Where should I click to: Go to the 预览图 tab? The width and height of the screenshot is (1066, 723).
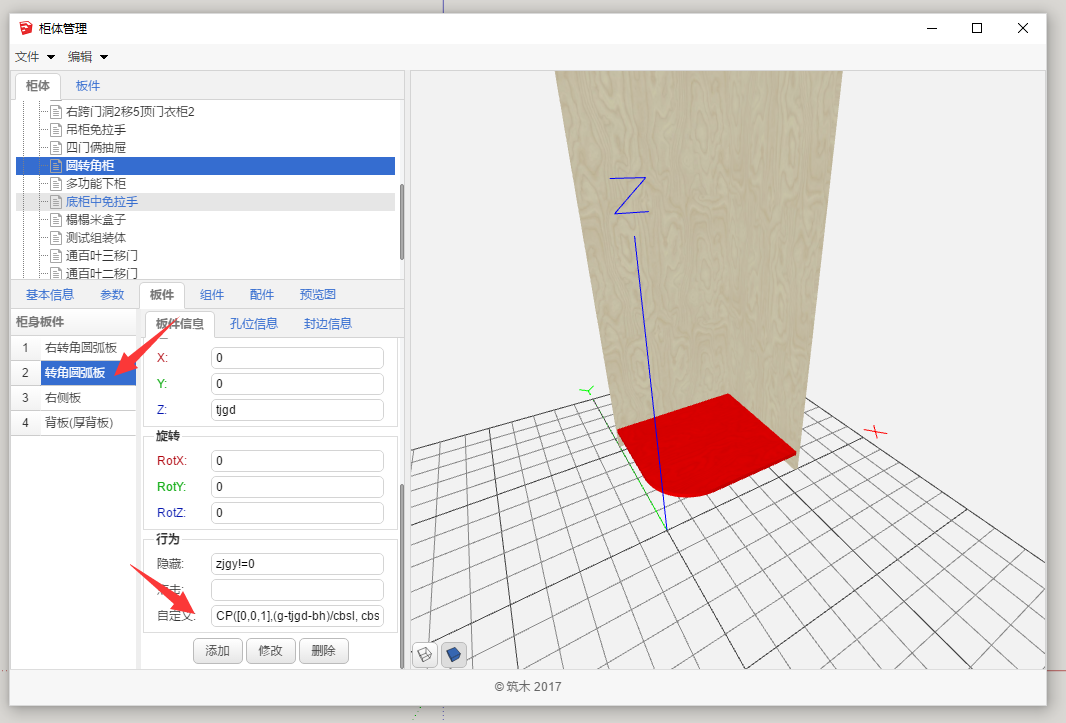coord(317,295)
